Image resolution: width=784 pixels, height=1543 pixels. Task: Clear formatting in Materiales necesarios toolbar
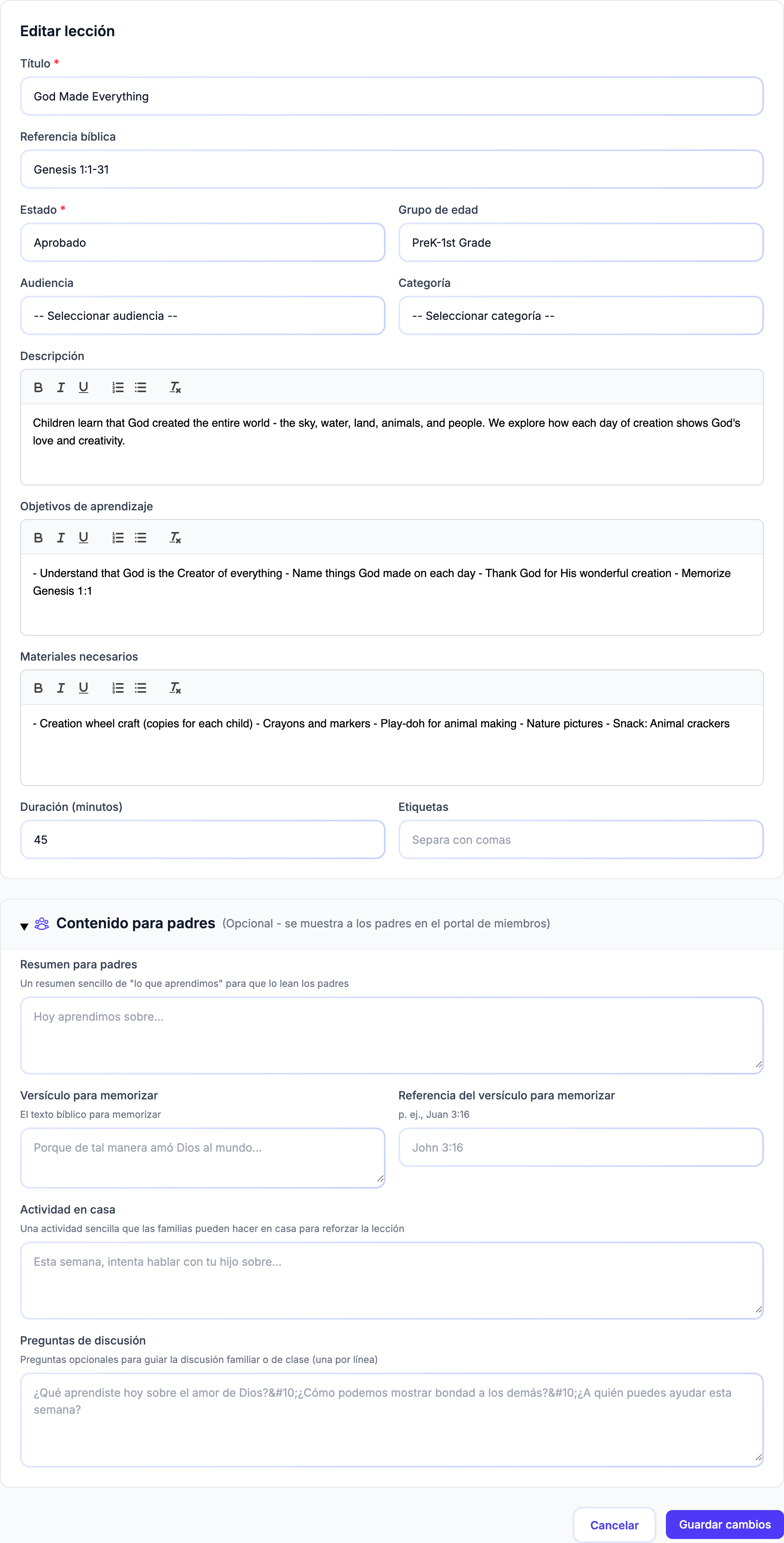pyautogui.click(x=175, y=688)
